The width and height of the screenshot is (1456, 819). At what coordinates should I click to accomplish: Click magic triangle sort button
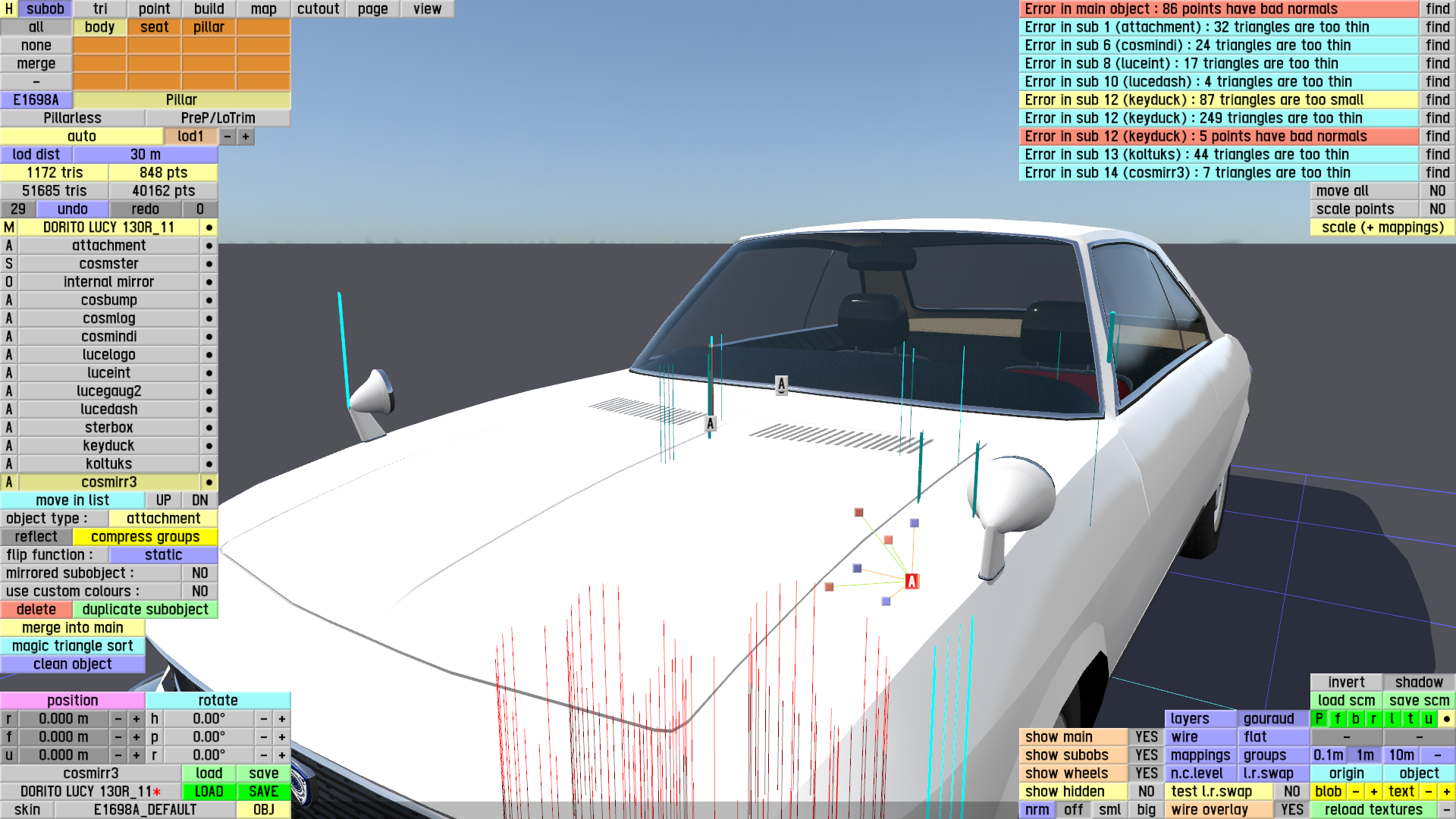[72, 646]
